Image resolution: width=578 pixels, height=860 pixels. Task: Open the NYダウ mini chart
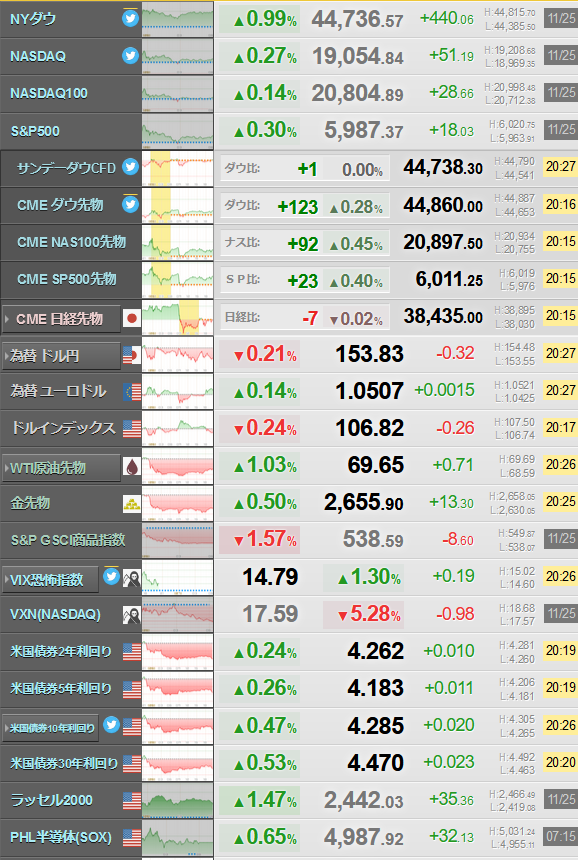(178, 19)
